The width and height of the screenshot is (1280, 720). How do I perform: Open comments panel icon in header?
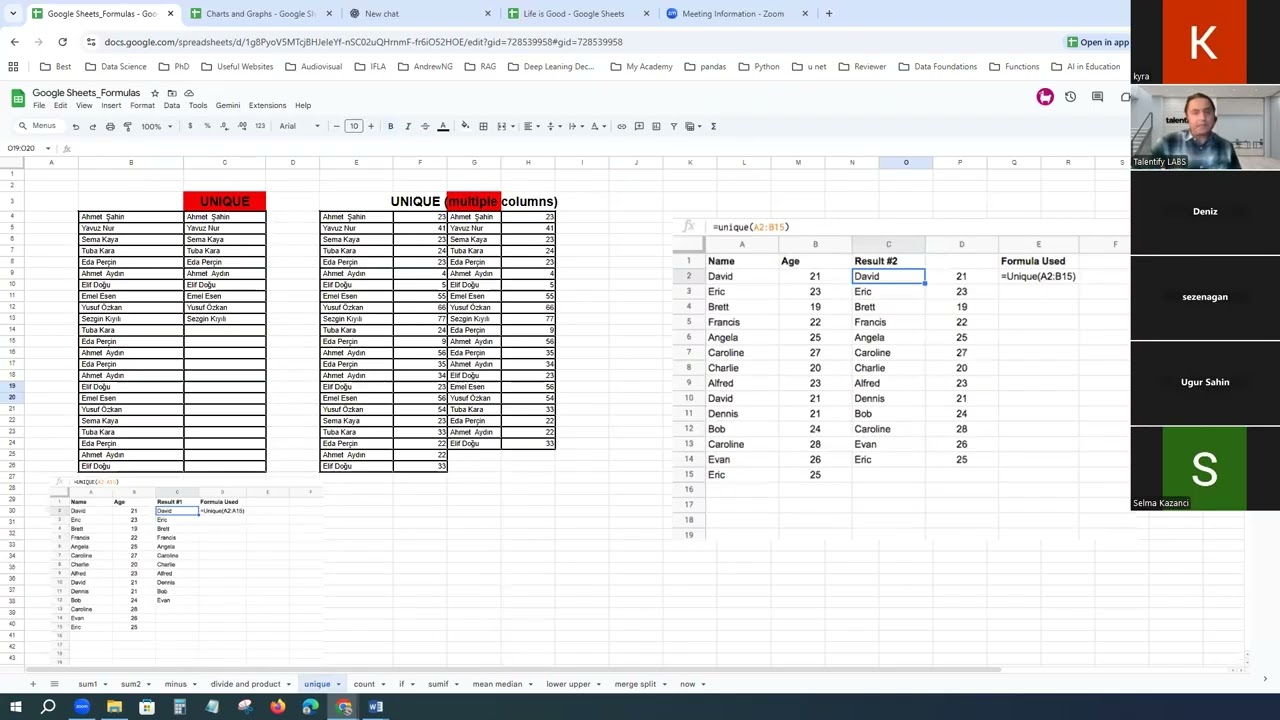(1097, 97)
